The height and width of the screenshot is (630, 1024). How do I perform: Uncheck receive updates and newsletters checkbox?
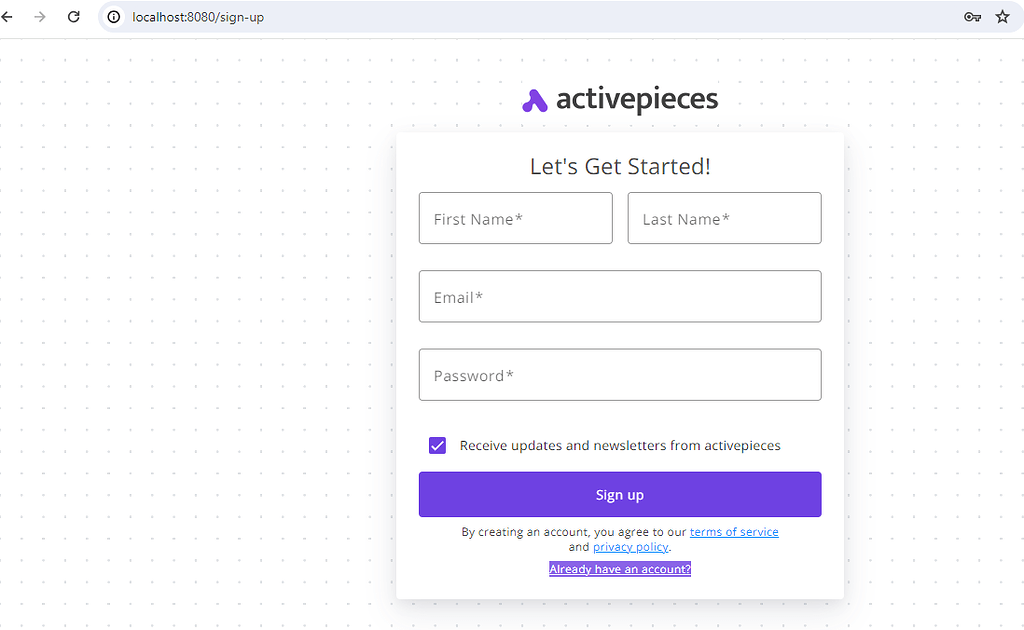437,445
